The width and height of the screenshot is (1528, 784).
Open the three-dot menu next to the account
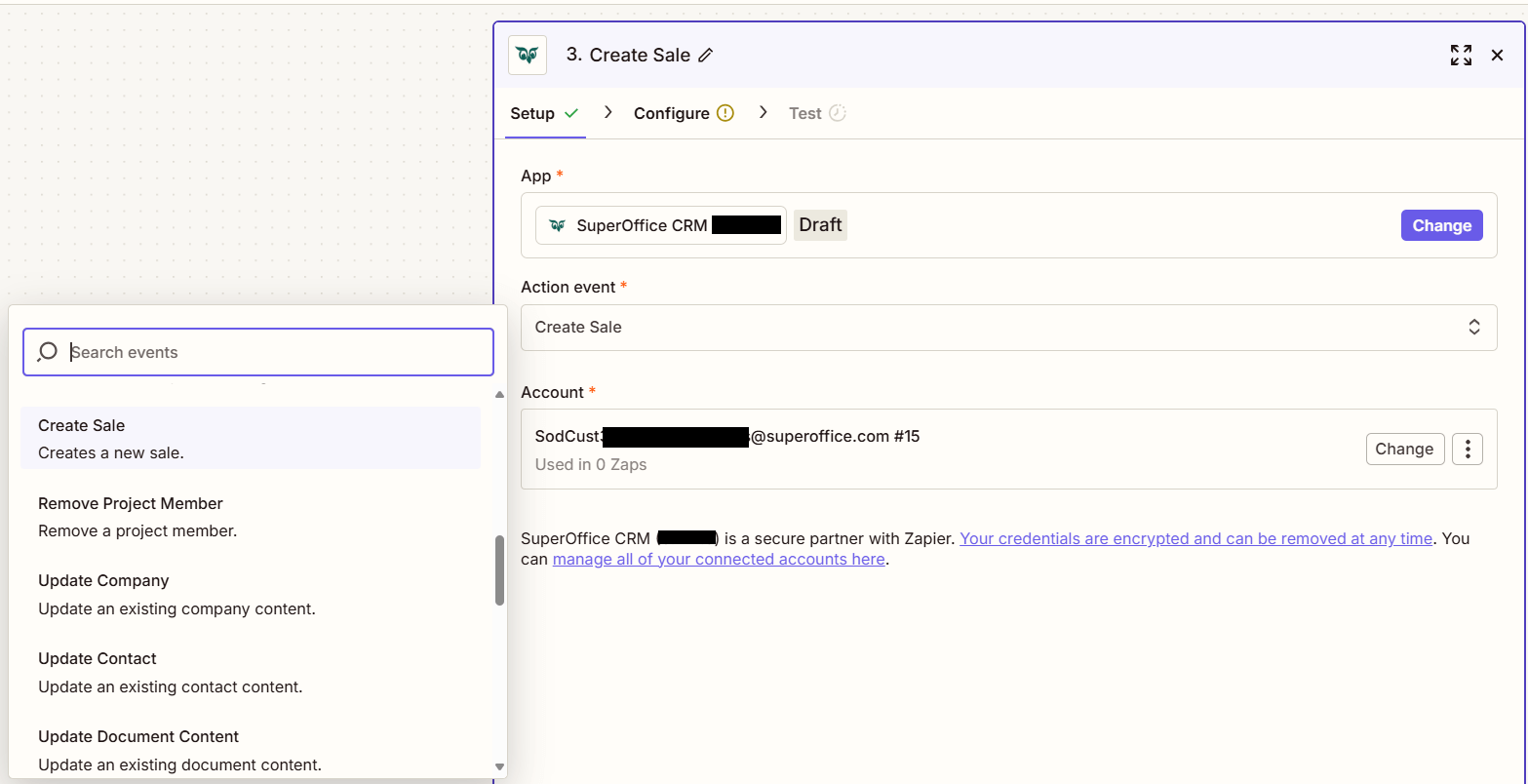pyautogui.click(x=1467, y=449)
